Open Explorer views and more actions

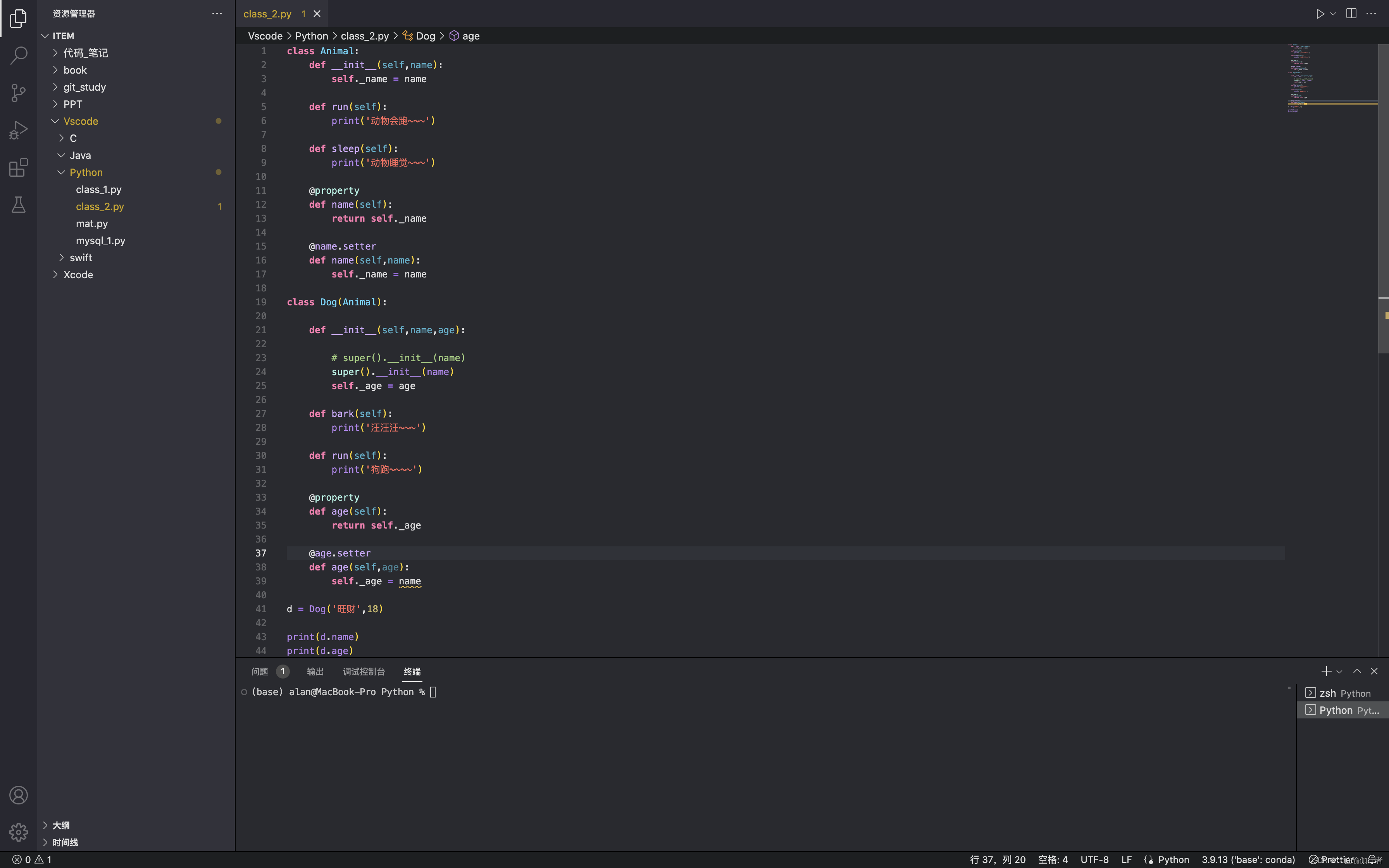point(217,14)
